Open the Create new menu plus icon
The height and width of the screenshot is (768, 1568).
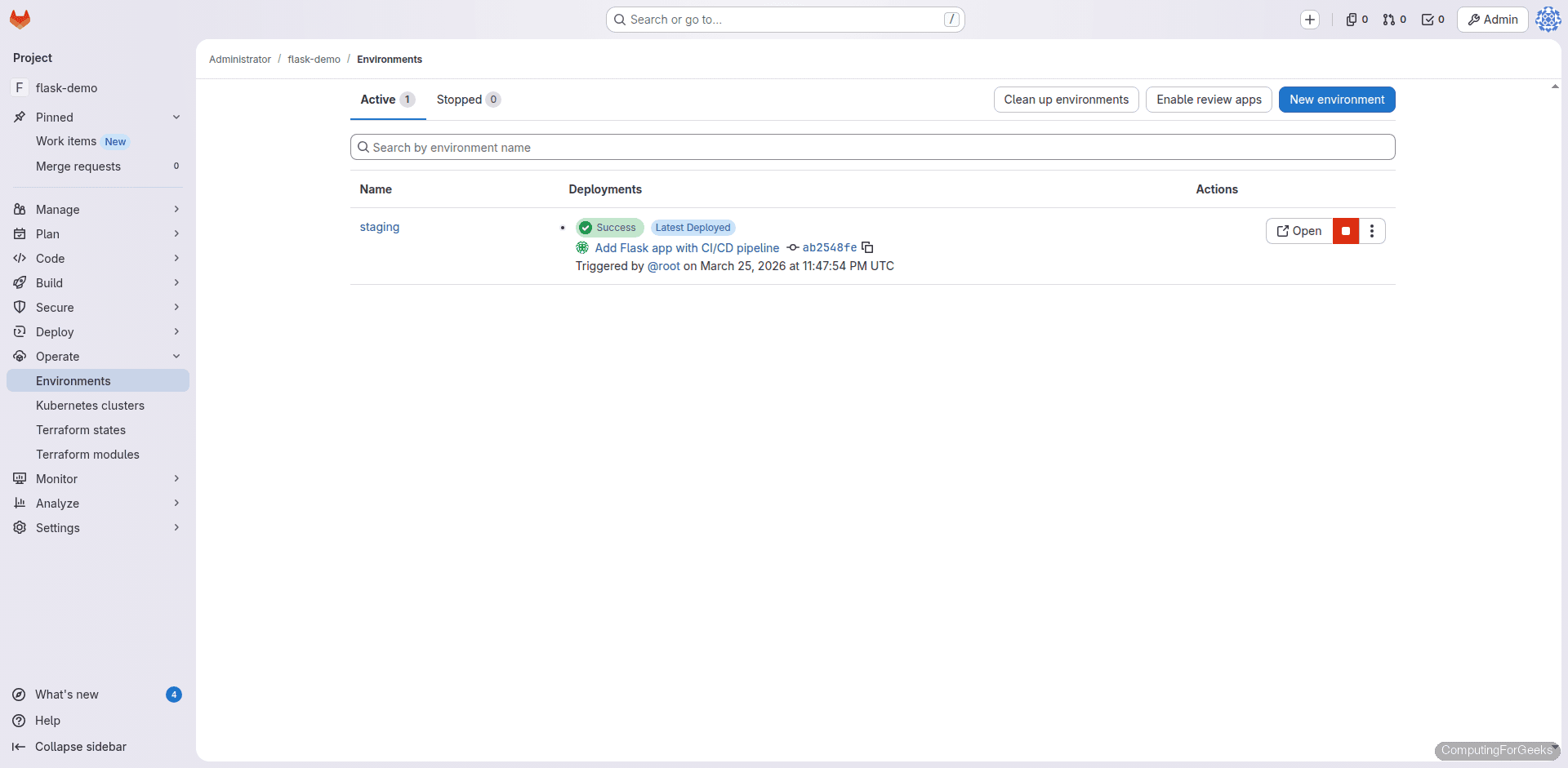(1311, 19)
